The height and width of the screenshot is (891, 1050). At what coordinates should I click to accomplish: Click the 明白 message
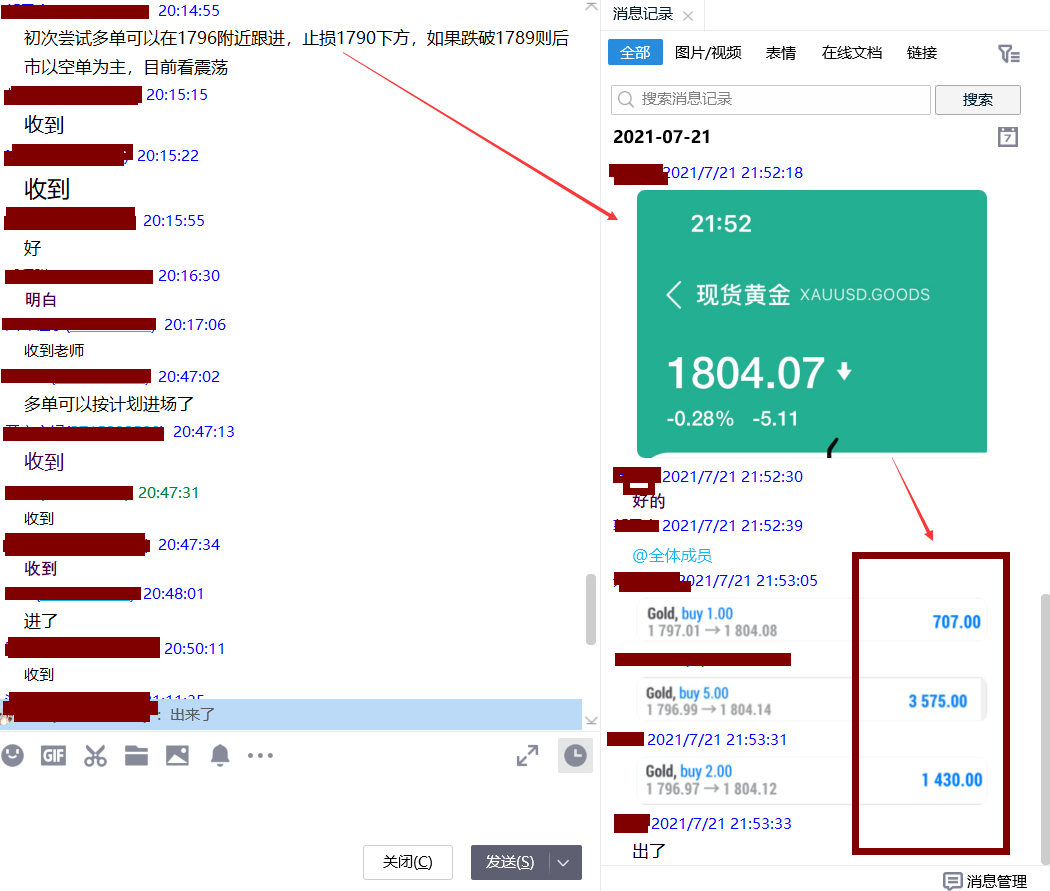tap(41, 300)
